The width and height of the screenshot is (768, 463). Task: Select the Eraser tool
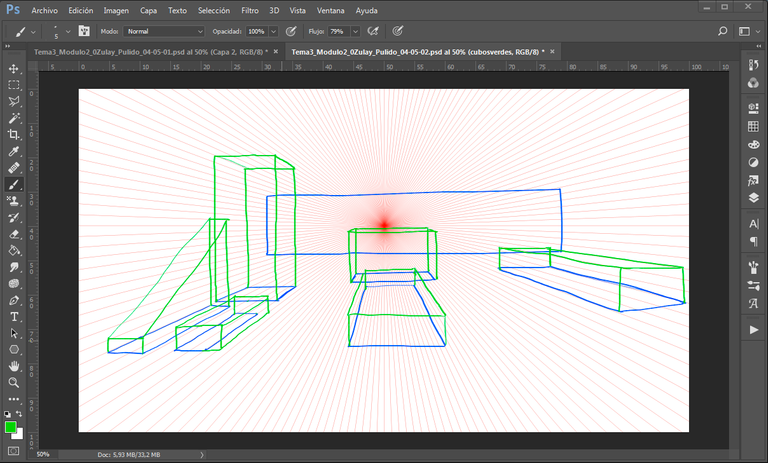pyautogui.click(x=14, y=234)
